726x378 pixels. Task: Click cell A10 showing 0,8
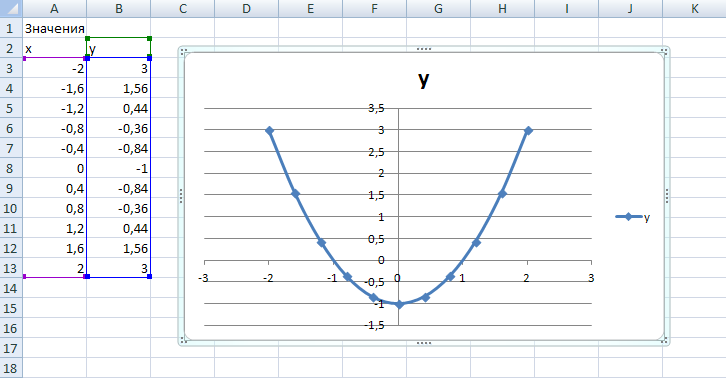(55, 208)
